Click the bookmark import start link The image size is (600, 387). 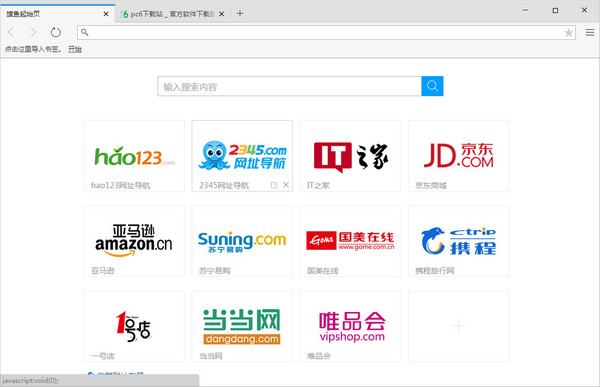tap(75, 49)
